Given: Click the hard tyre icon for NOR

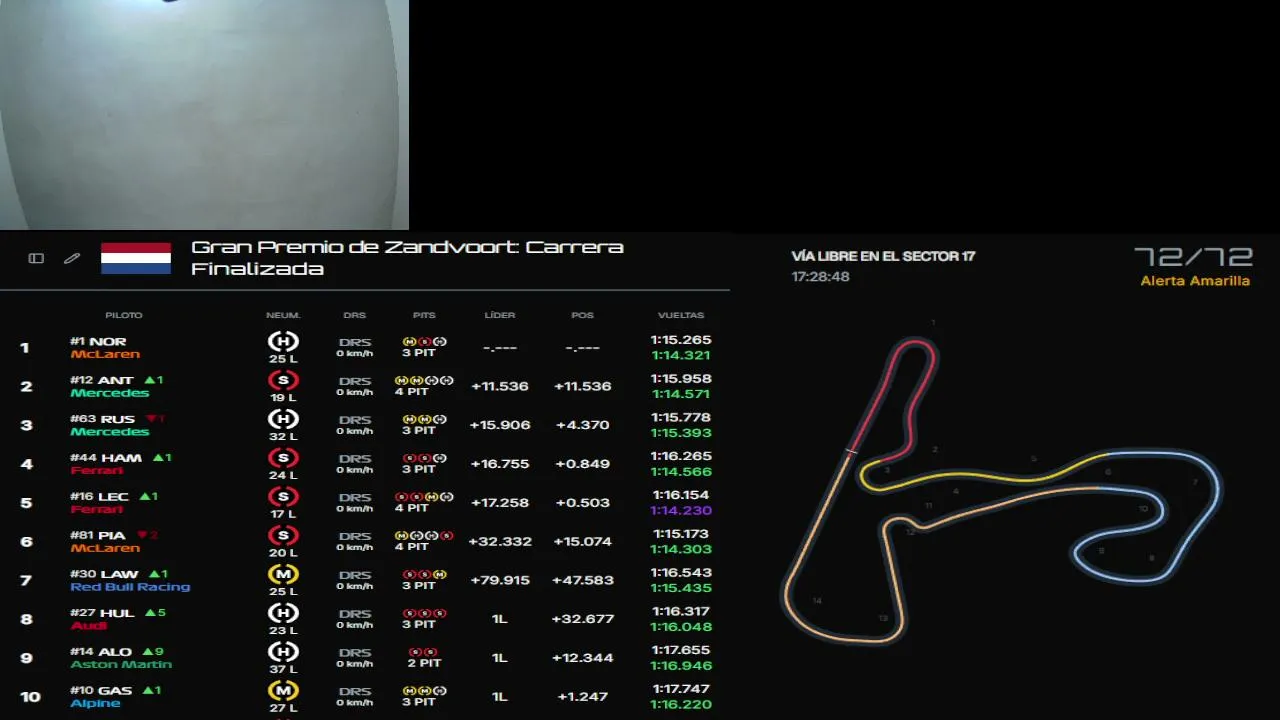Looking at the screenshot, I should (283, 342).
